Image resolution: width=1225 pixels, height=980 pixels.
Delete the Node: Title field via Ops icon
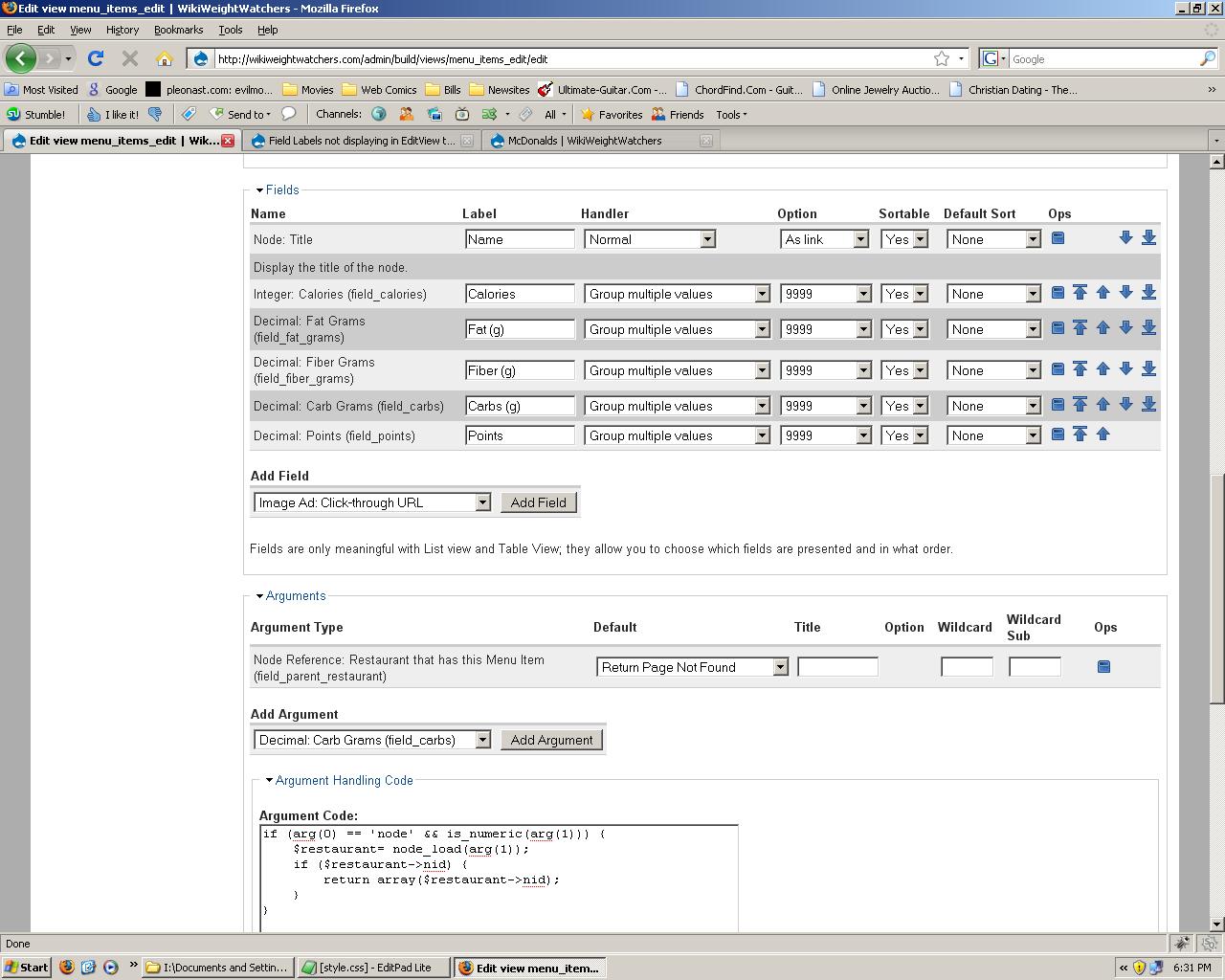pyautogui.click(x=1058, y=238)
